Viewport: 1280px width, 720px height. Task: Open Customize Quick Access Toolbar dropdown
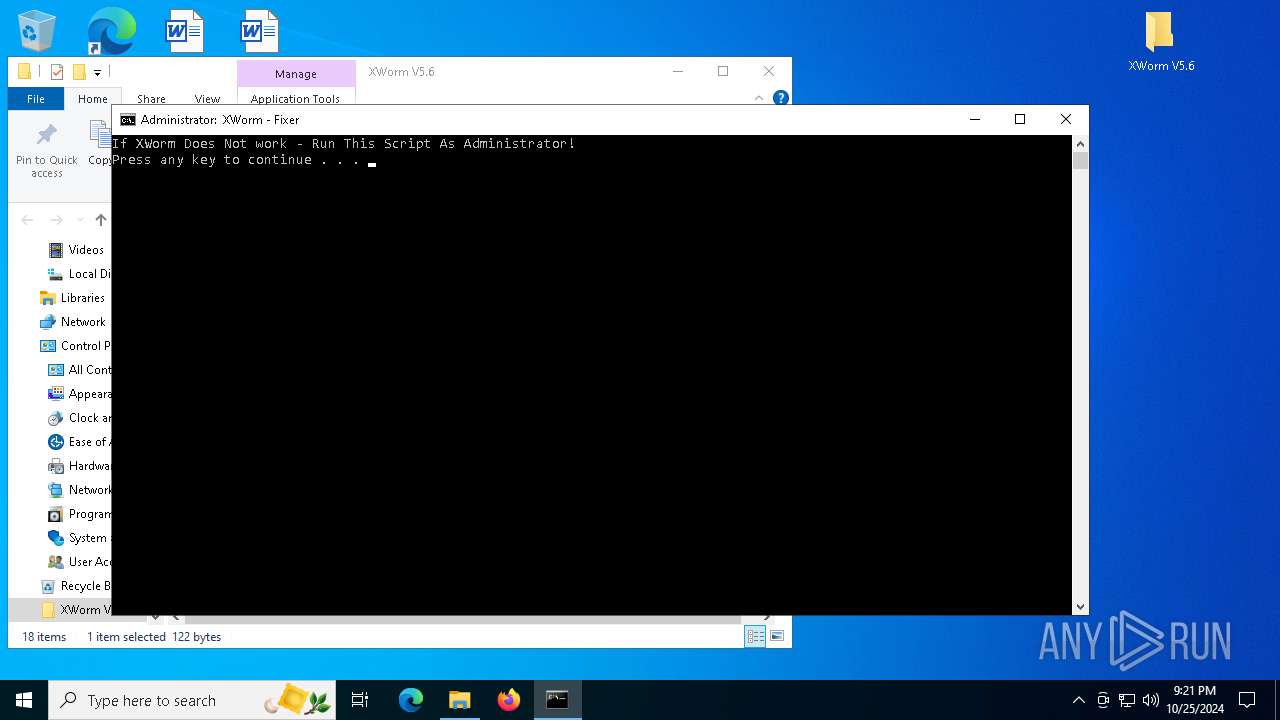pyautogui.click(x=97, y=72)
